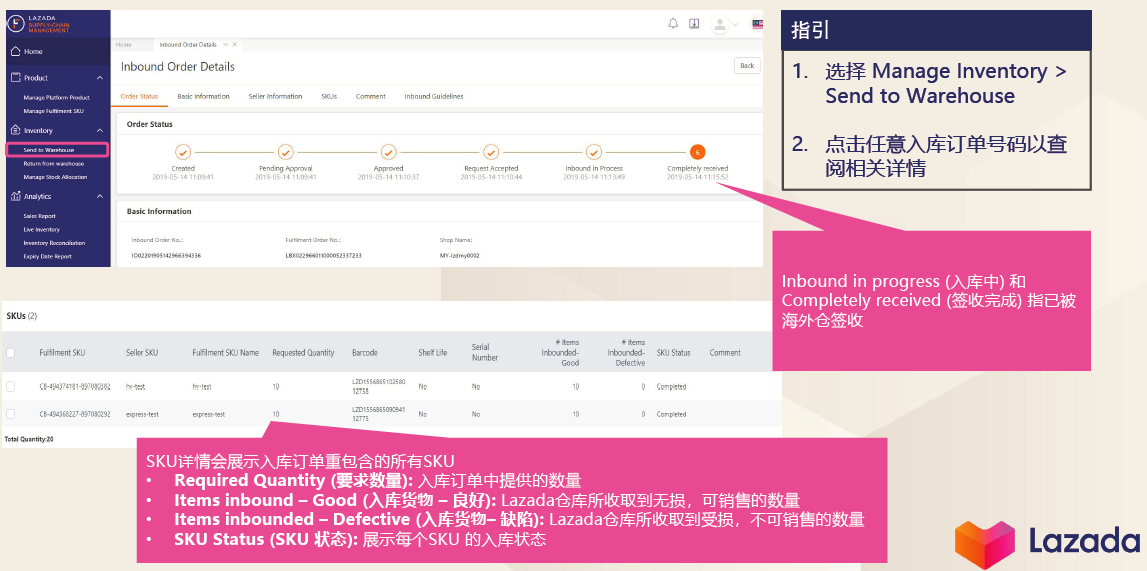Click the Inbound in Process step icon
Viewport: 1147px width, 571px height.
(x=594, y=152)
